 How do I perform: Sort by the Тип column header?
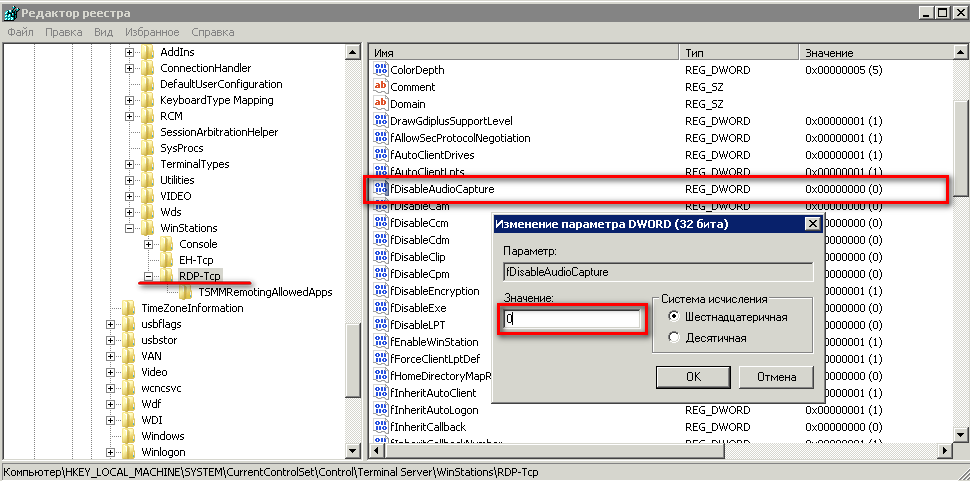(738, 52)
